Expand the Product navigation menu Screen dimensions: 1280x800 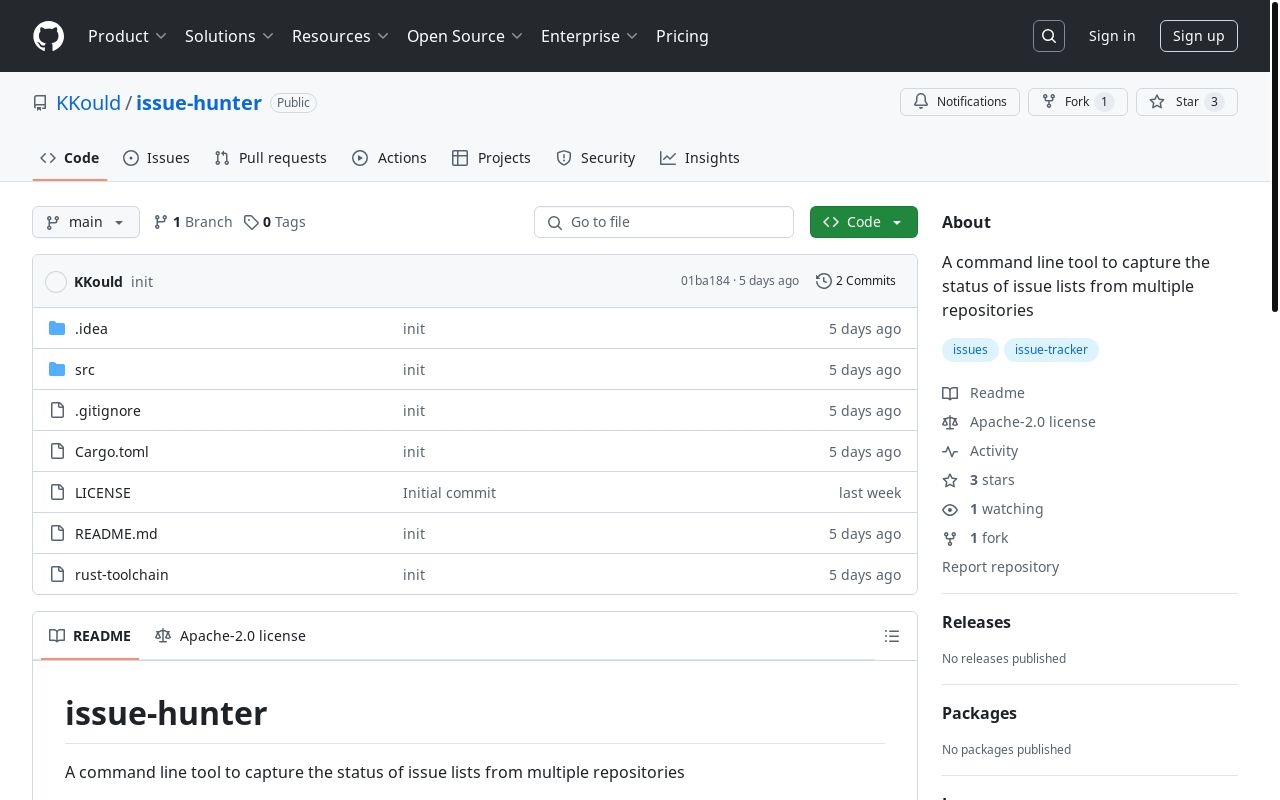point(127,36)
